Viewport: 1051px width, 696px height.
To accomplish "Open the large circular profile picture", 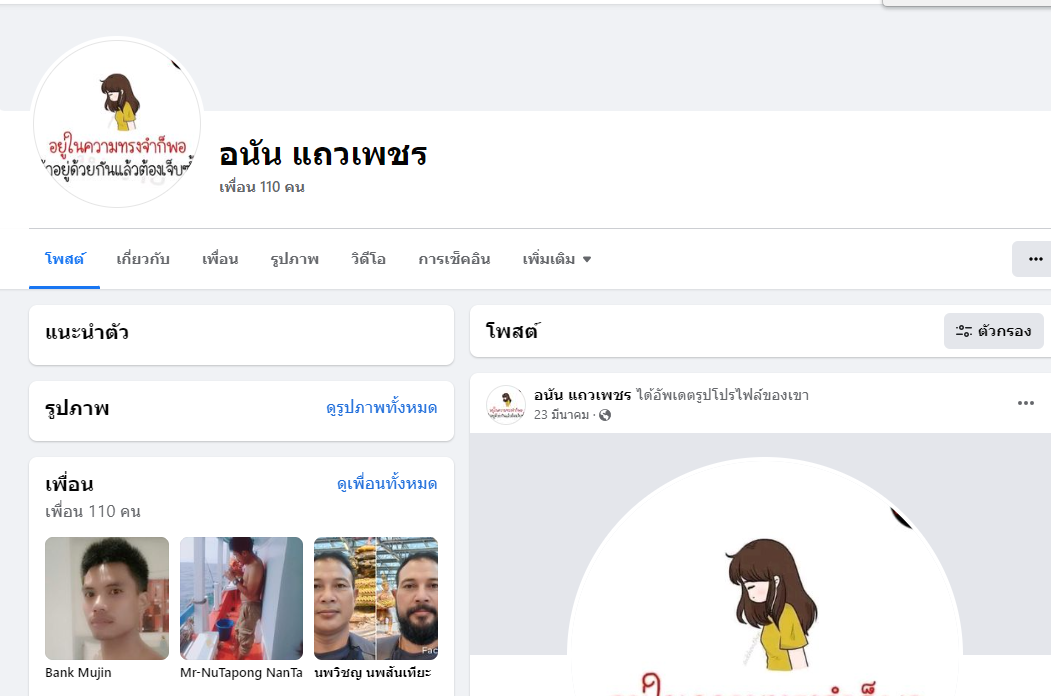I will click(117, 123).
